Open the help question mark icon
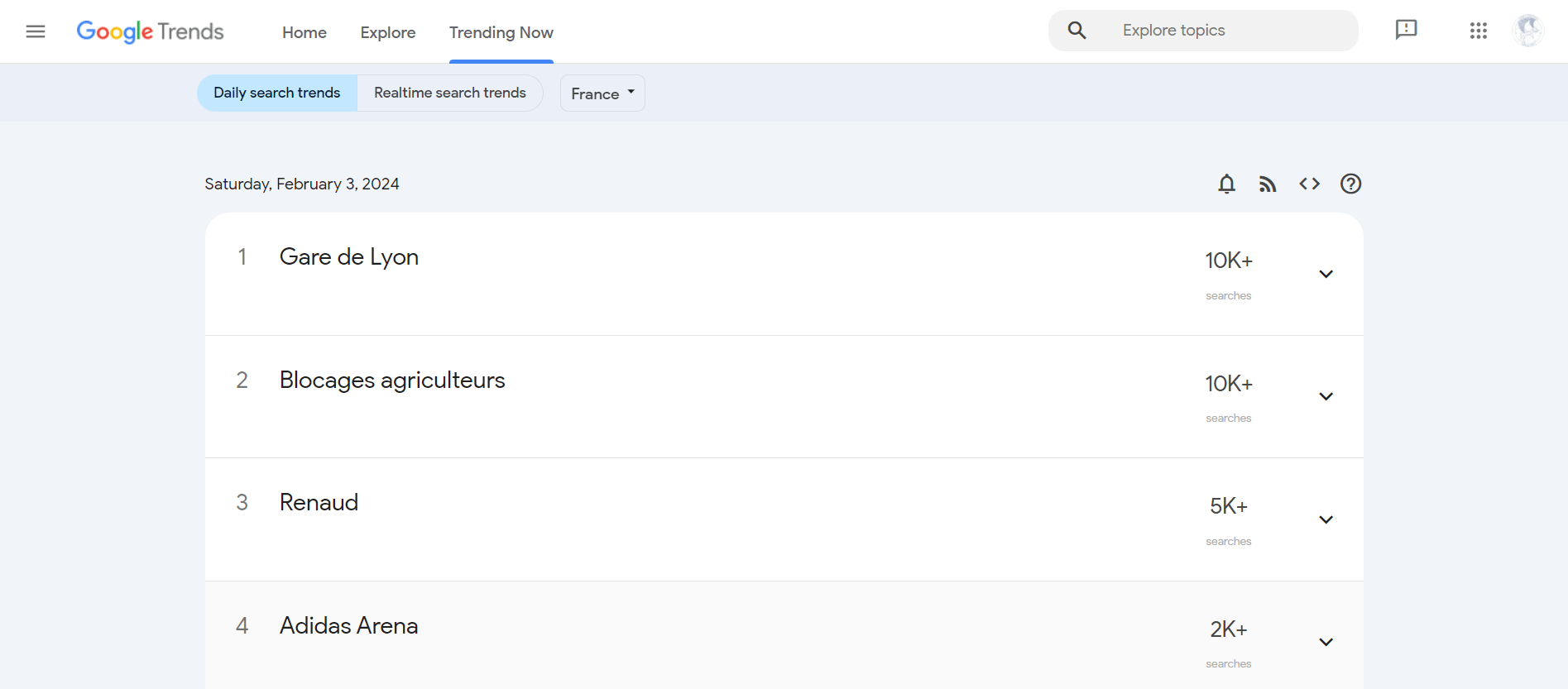This screenshot has width=1568, height=689. [x=1350, y=184]
